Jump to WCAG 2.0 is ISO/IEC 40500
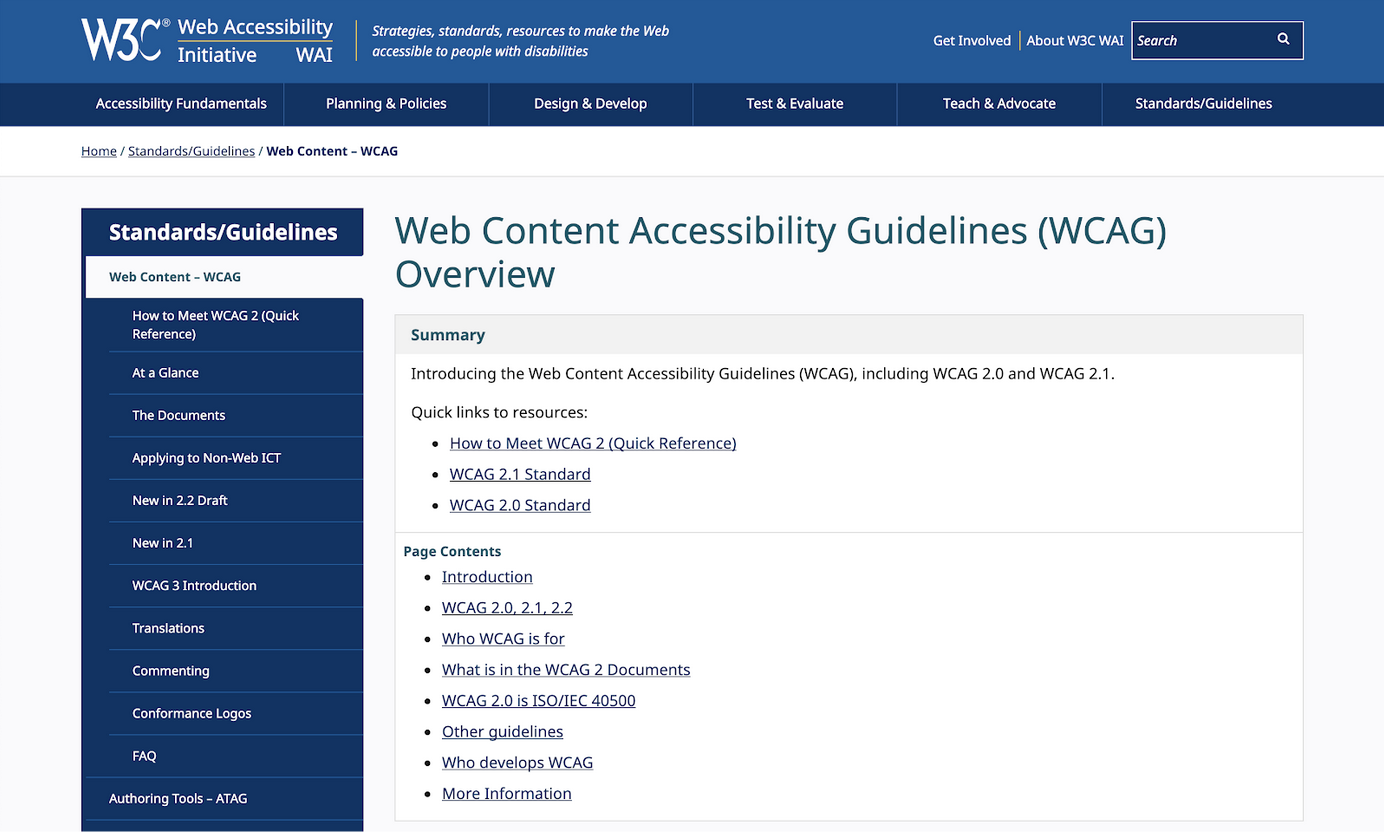This screenshot has width=1384, height=836. pos(539,701)
